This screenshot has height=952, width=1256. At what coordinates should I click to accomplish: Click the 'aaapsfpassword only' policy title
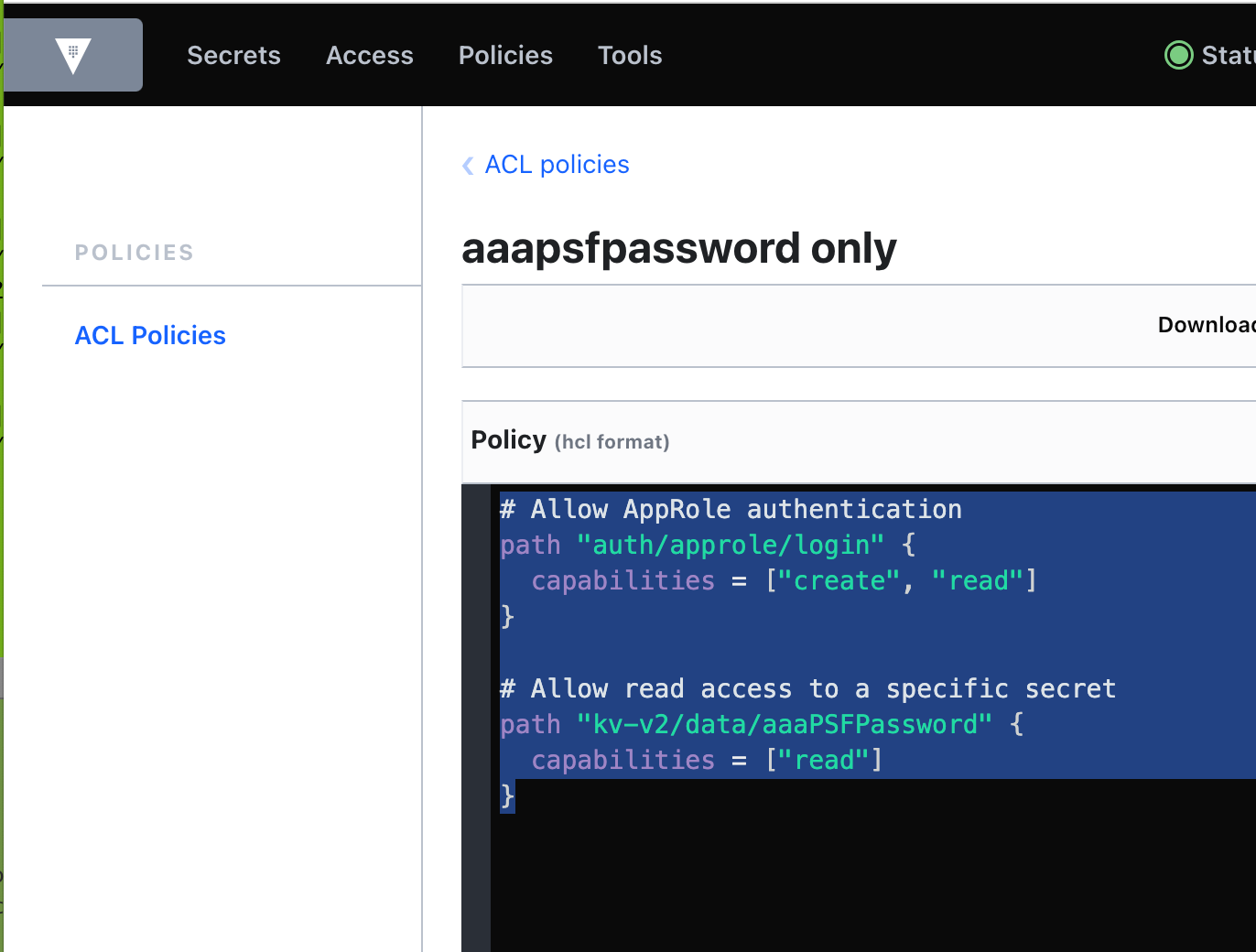678,248
